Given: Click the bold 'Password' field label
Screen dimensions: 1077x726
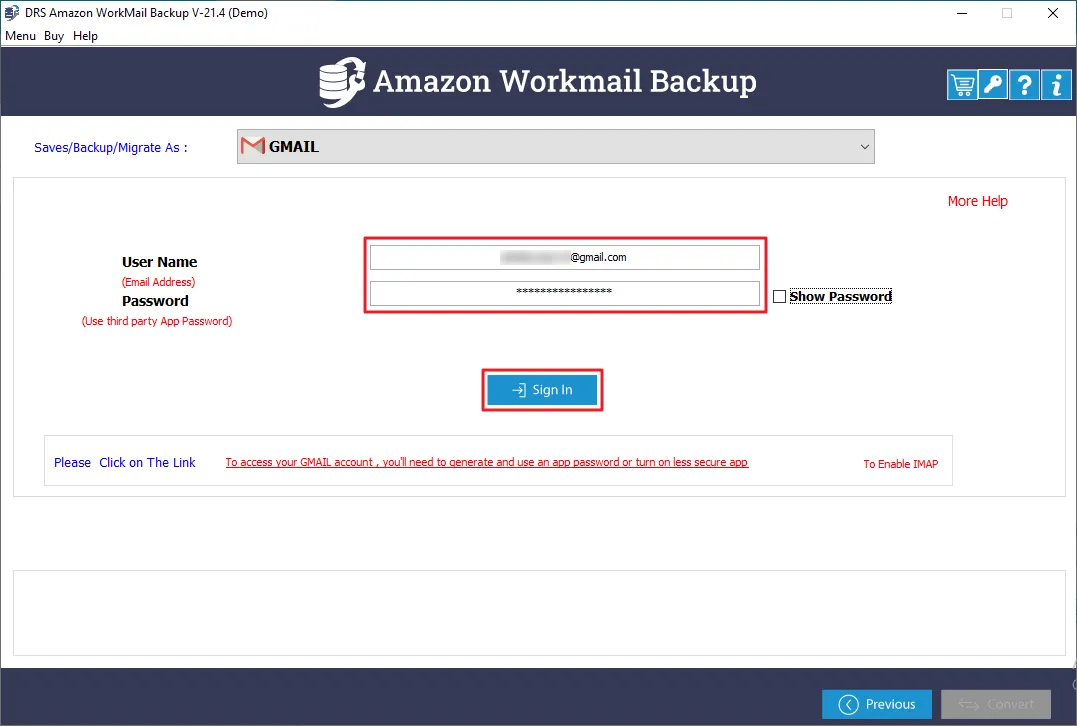Looking at the screenshot, I should (155, 301).
